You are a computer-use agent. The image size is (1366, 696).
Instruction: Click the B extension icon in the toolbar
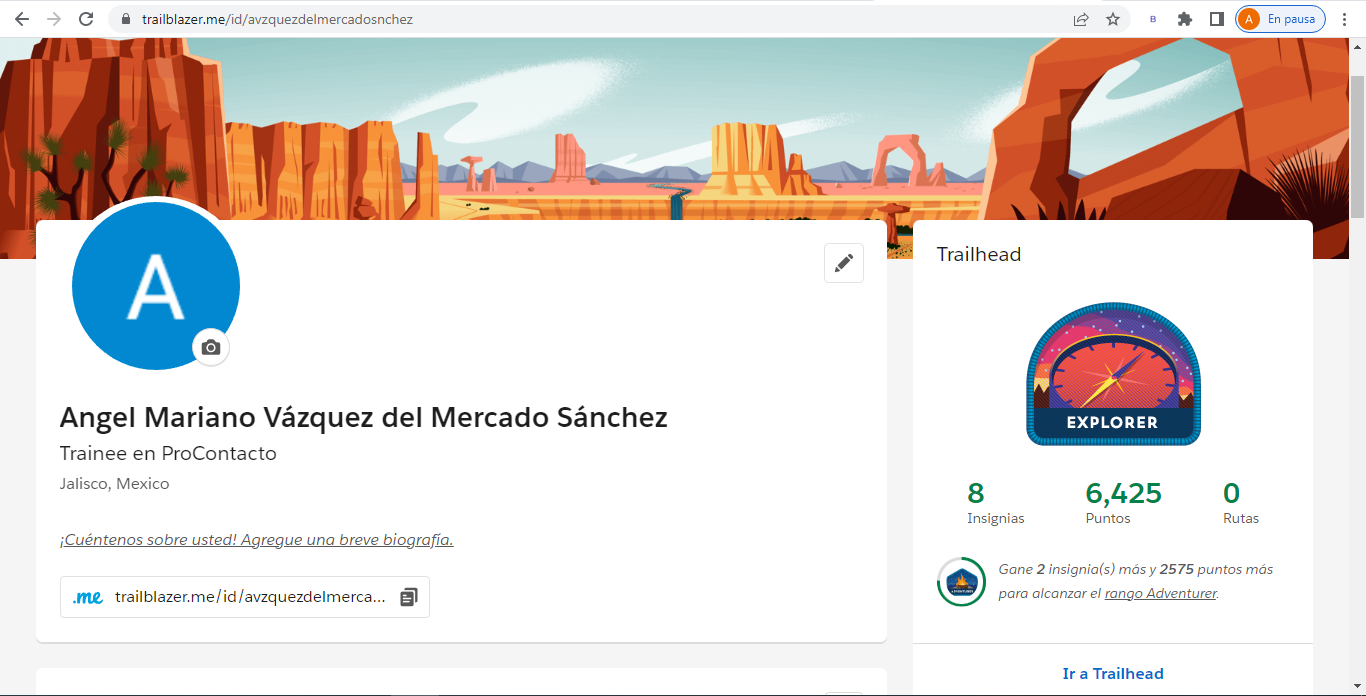(x=1151, y=18)
